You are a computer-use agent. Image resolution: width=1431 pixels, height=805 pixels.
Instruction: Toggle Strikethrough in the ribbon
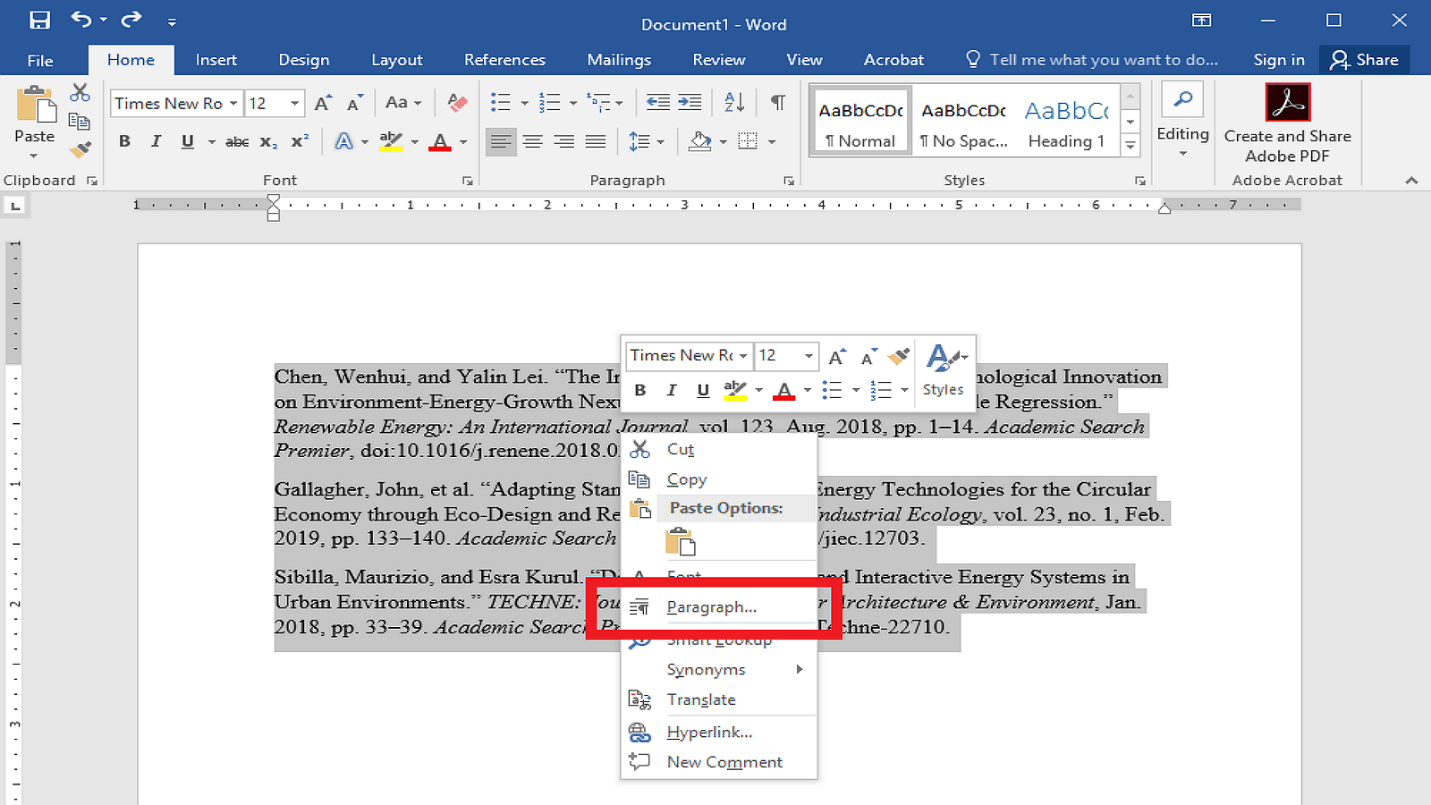tap(237, 142)
